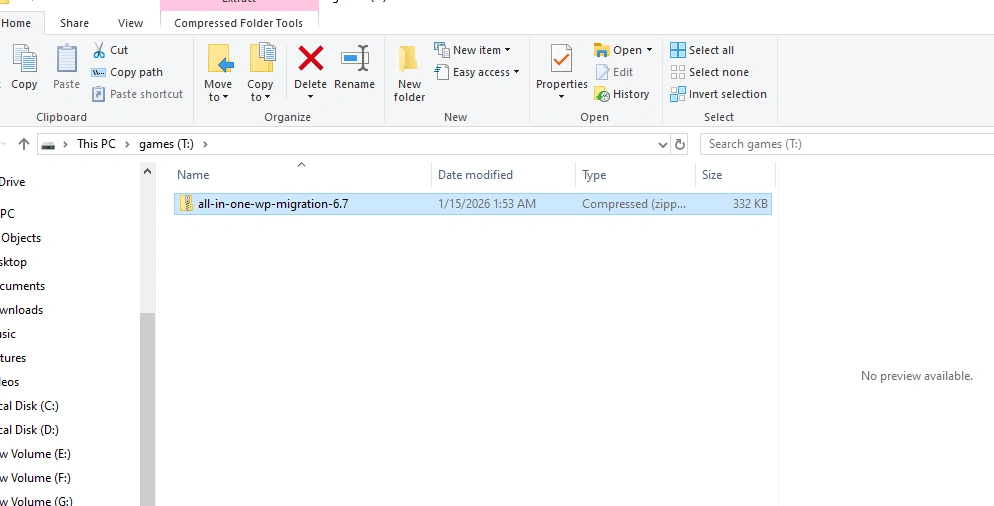This screenshot has height=506, width=994.
Task: Open address bar previous locations dropdown
Action: pyautogui.click(x=662, y=145)
